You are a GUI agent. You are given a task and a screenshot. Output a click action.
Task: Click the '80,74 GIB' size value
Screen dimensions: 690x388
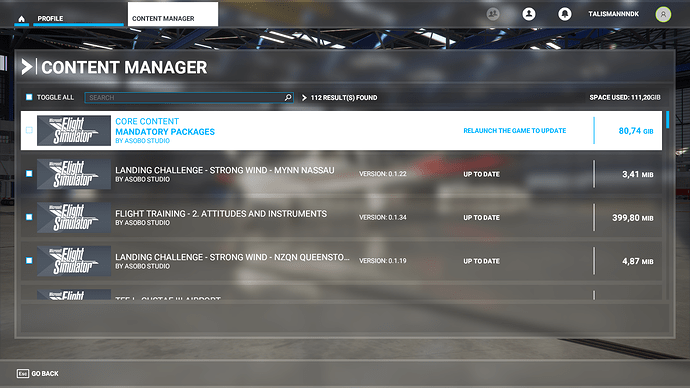pos(636,131)
